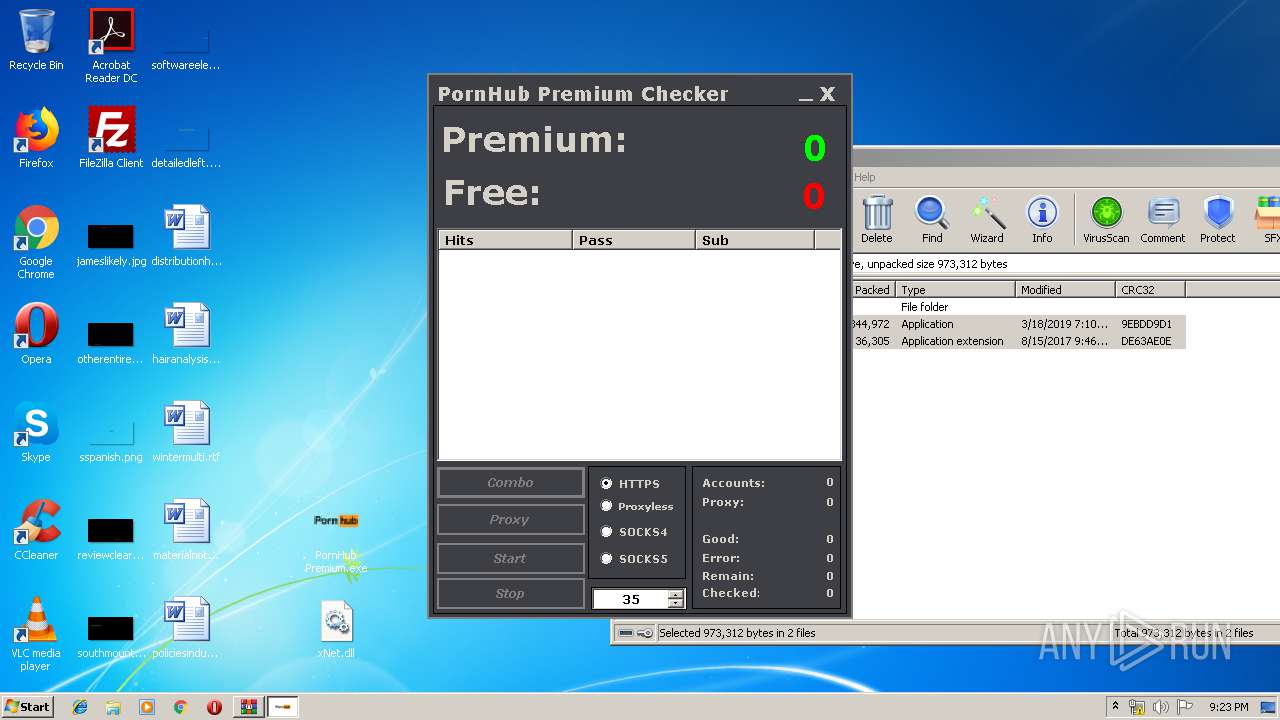Open Windows Media Player taskbar icon

[147, 707]
